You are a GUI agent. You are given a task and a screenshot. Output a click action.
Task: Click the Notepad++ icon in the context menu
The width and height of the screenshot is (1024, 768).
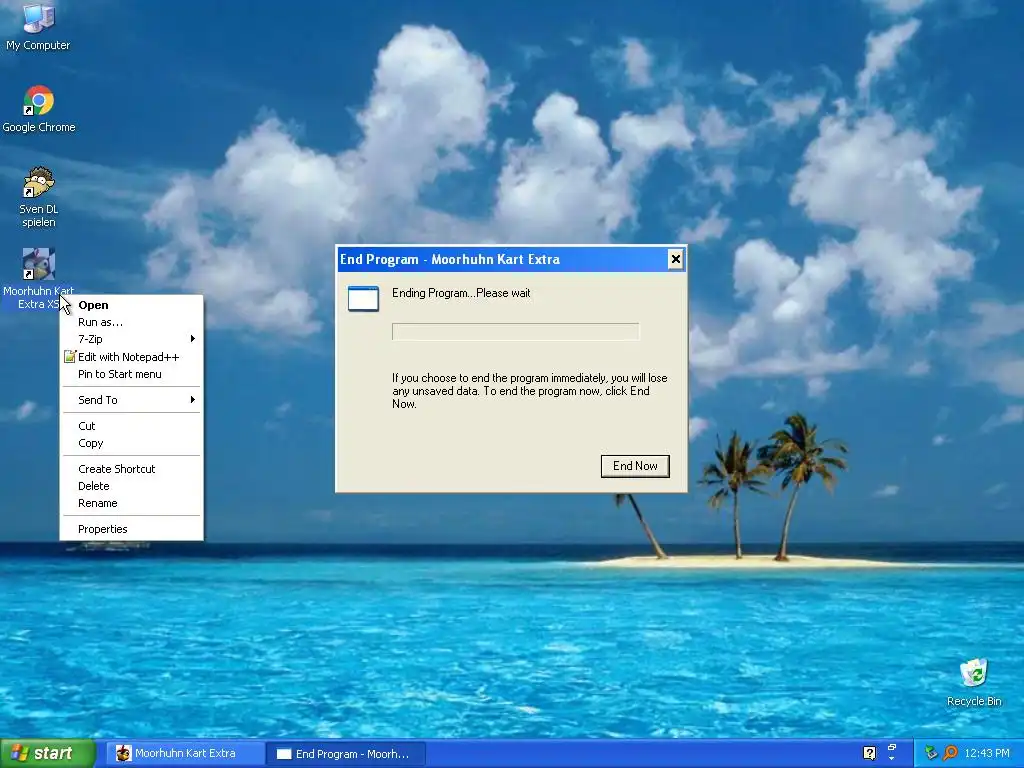tap(70, 357)
